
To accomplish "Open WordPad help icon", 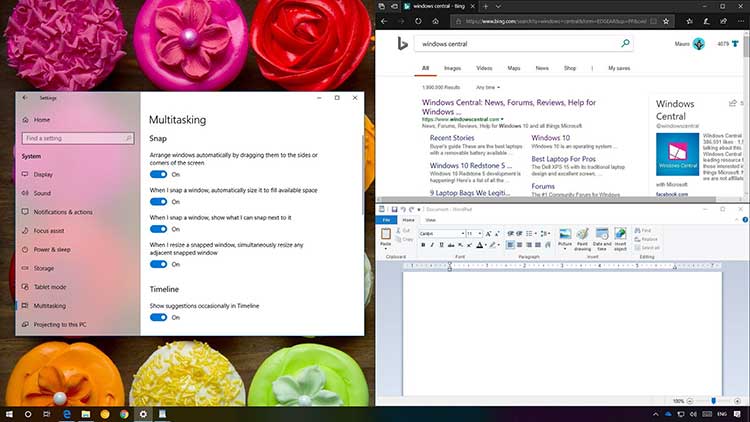I will click(x=745, y=220).
